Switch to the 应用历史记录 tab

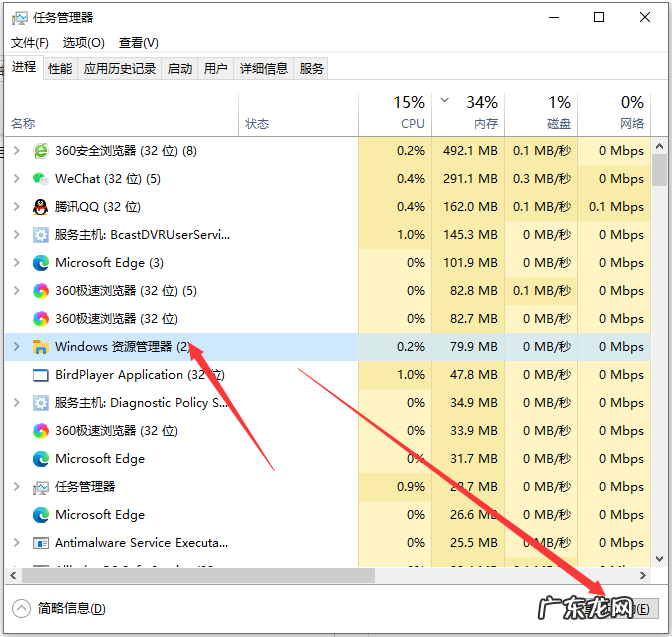pyautogui.click(x=120, y=69)
